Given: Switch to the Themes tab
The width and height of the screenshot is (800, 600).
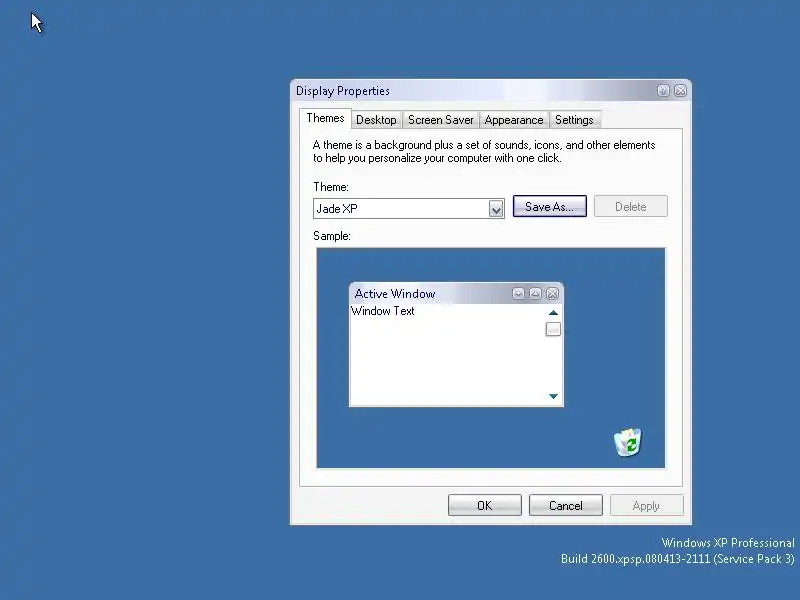Looking at the screenshot, I should pyautogui.click(x=326, y=118).
